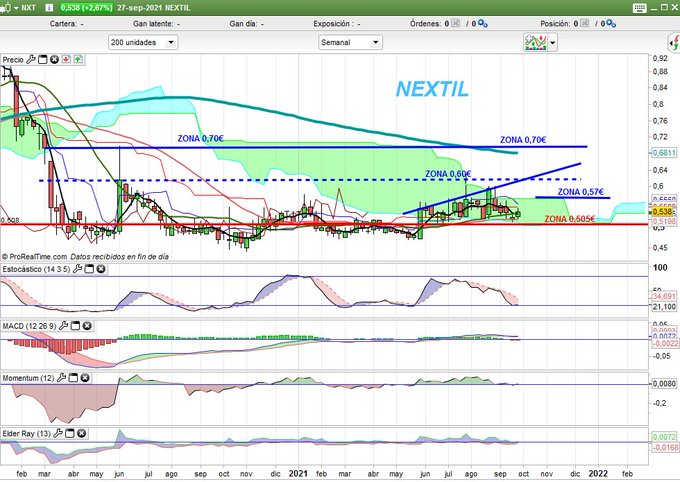Image resolution: width=680 pixels, height=482 pixels.
Task: Select the ZONA 0,57€ annotation
Action: [x=580, y=192]
